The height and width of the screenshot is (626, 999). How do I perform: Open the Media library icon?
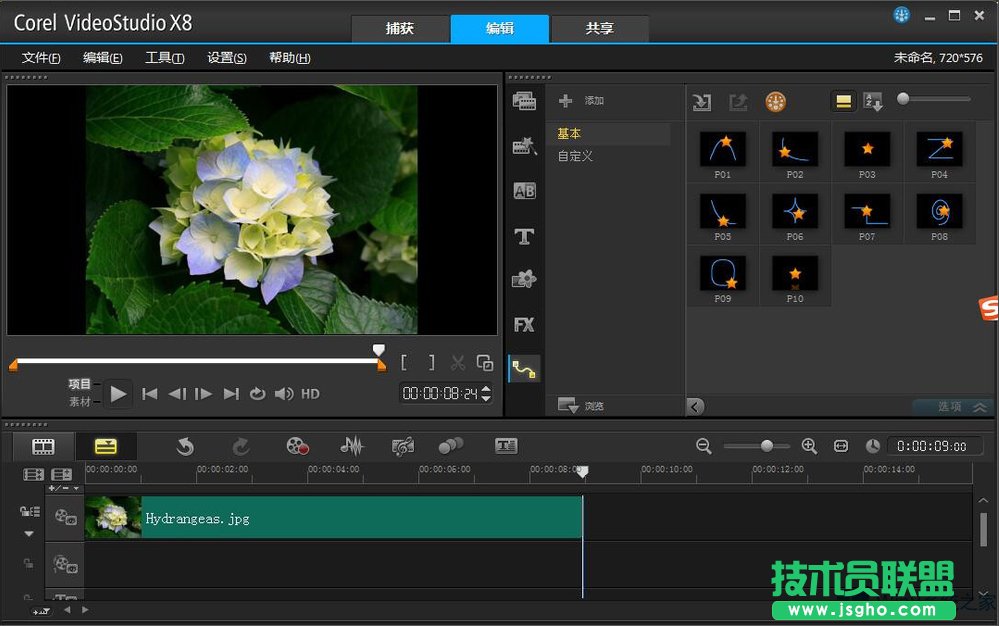coord(524,101)
